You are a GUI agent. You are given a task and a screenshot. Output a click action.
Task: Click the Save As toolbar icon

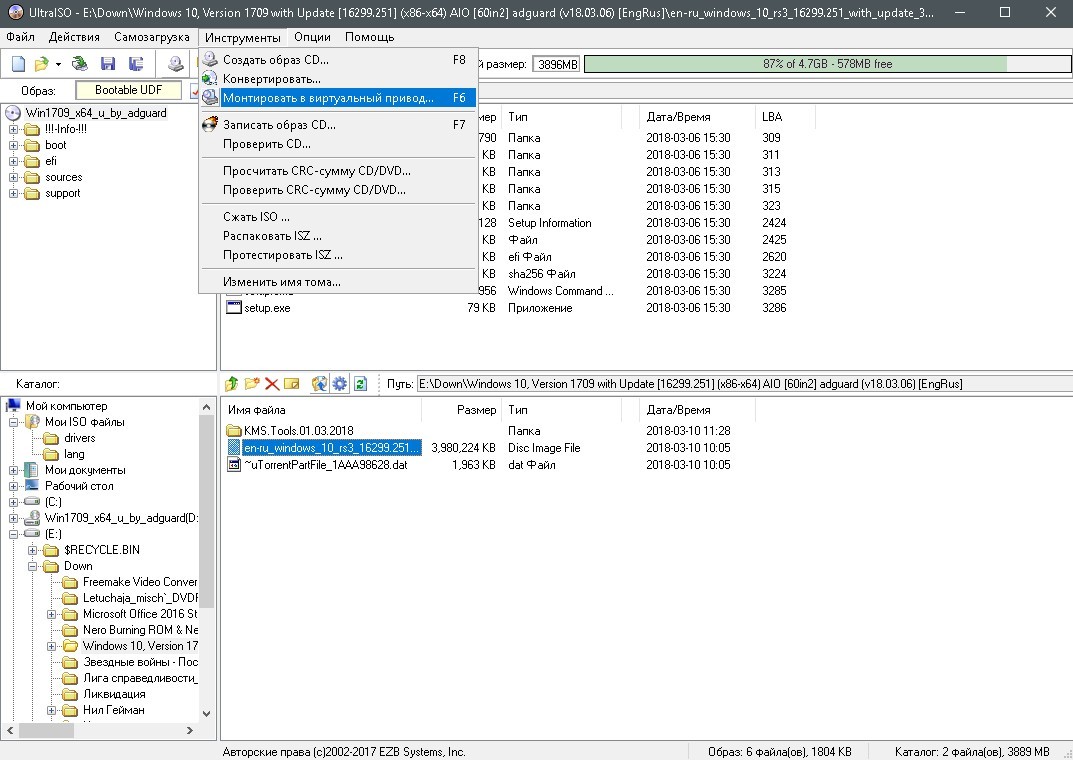pyautogui.click(x=136, y=64)
